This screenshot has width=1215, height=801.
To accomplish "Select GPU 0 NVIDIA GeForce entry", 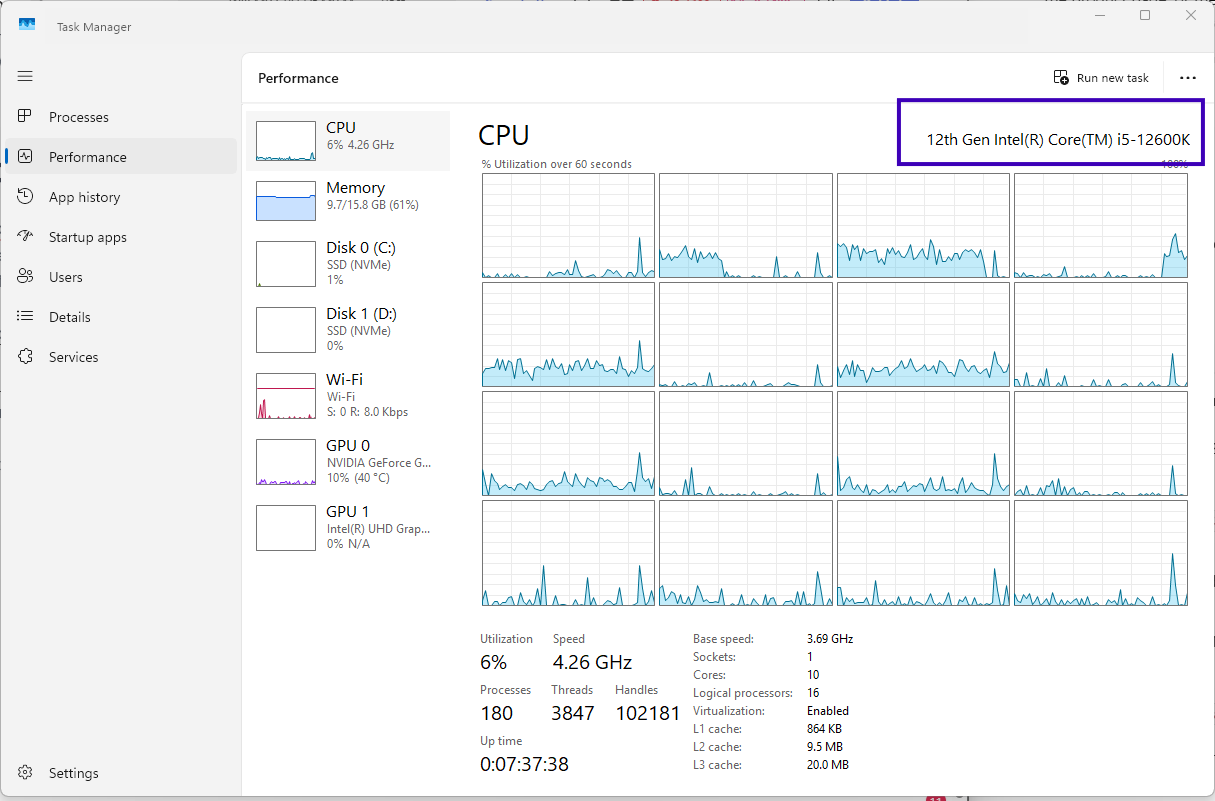I will tap(348, 462).
